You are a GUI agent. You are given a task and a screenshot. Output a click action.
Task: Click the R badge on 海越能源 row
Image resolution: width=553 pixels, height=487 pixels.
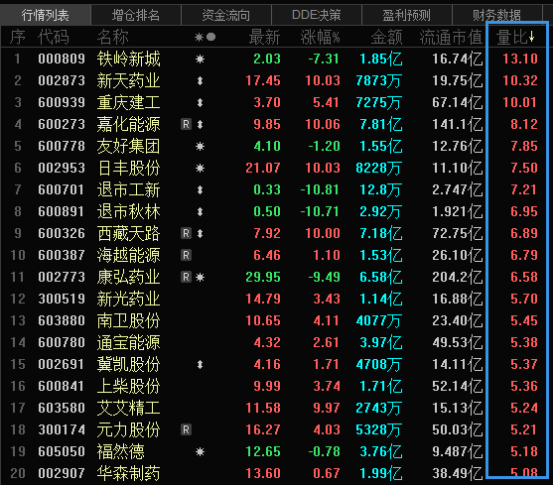click(186, 255)
